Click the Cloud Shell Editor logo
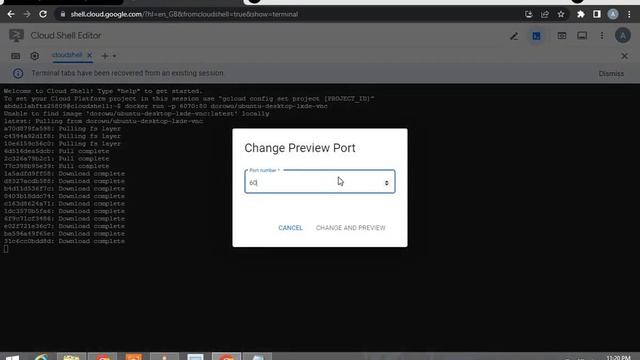This screenshot has width=640, height=360. tap(16, 36)
